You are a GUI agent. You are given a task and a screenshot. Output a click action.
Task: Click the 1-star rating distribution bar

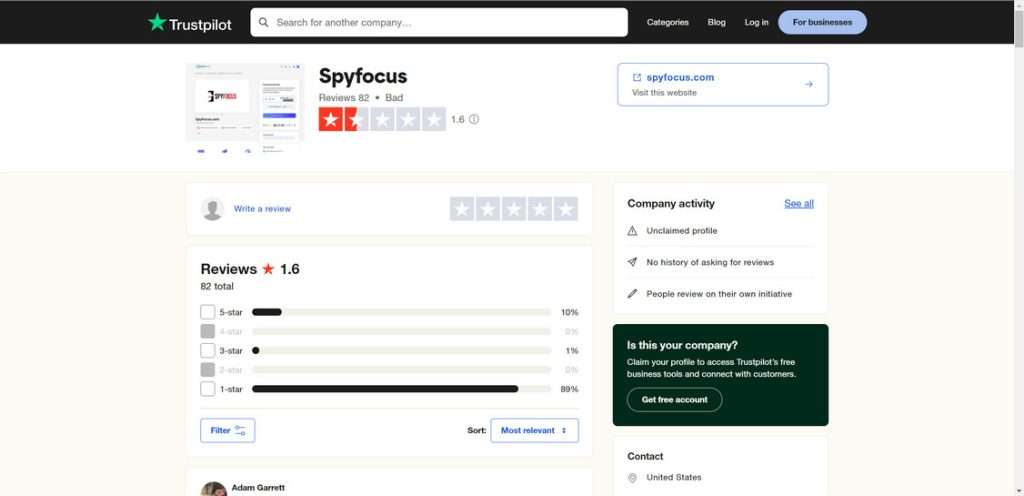402,389
